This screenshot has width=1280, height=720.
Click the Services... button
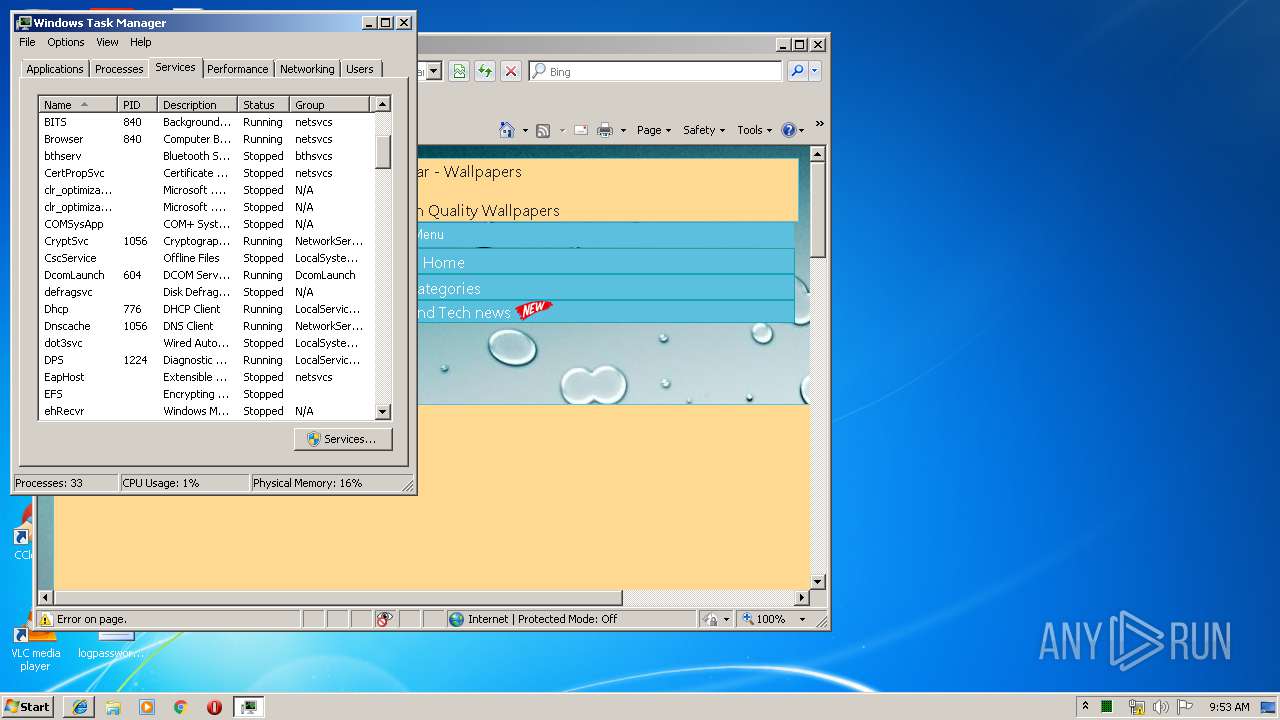[343, 439]
